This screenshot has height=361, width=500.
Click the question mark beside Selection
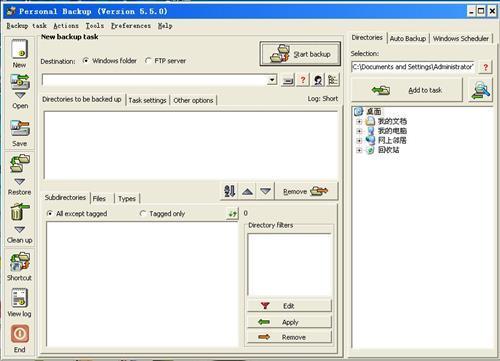486,67
